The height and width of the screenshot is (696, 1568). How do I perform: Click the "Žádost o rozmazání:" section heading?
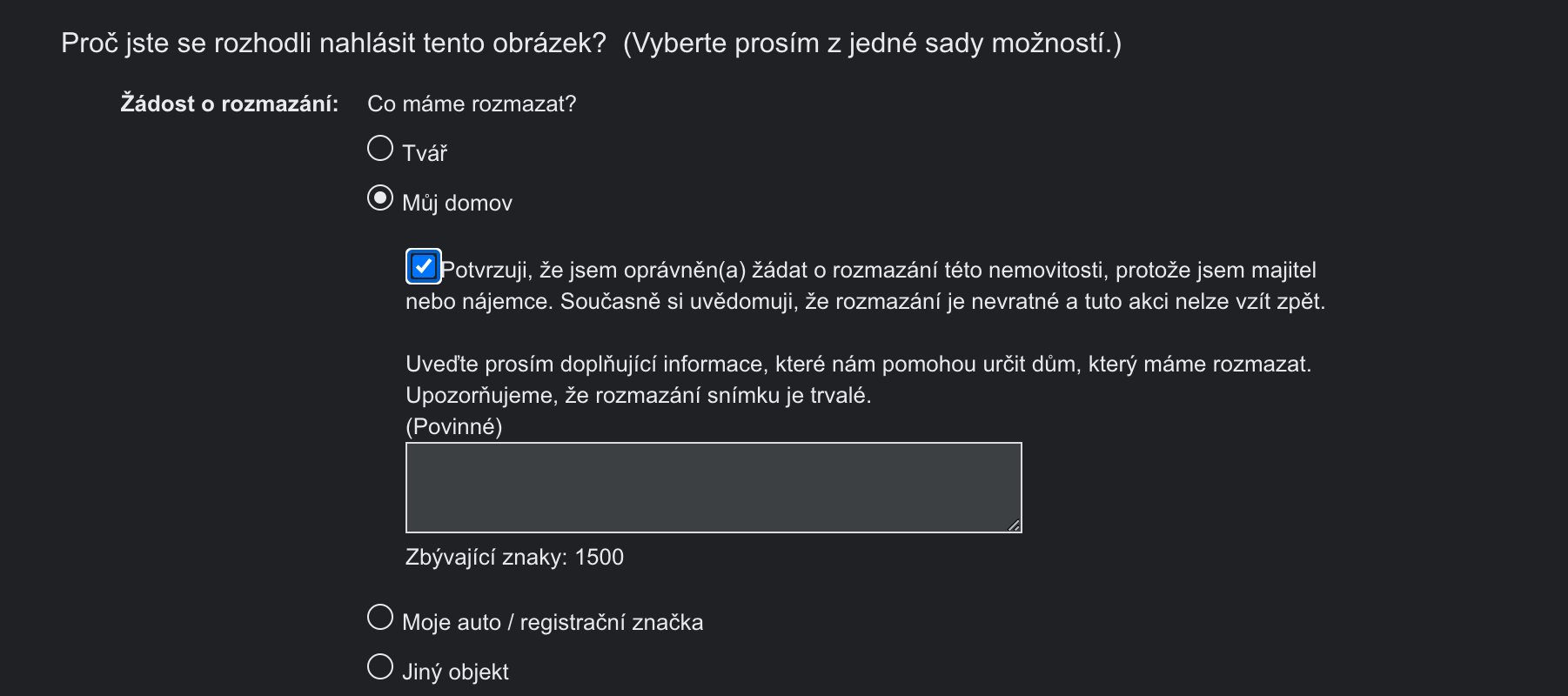coord(230,104)
